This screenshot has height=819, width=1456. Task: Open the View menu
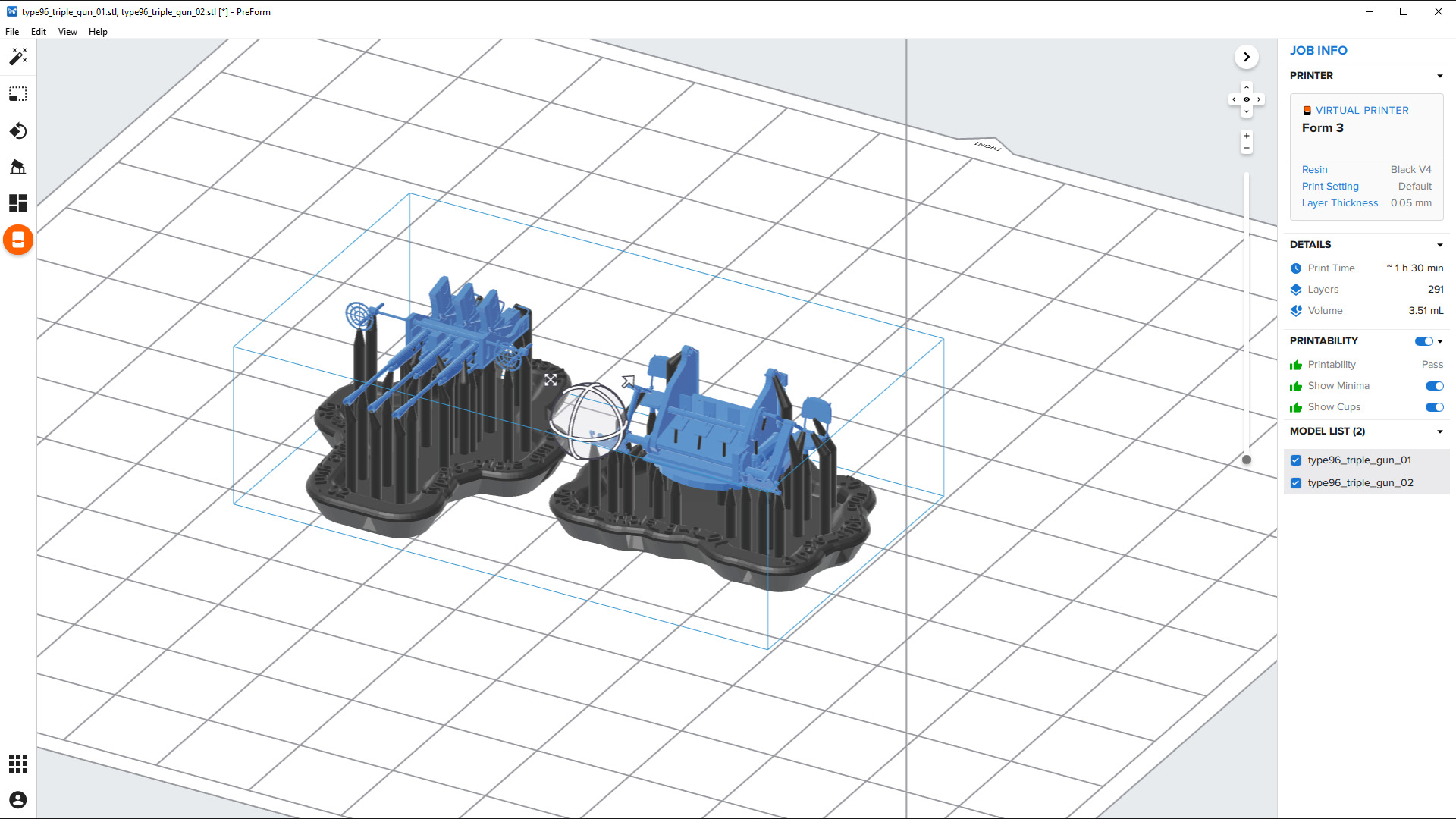(x=67, y=32)
